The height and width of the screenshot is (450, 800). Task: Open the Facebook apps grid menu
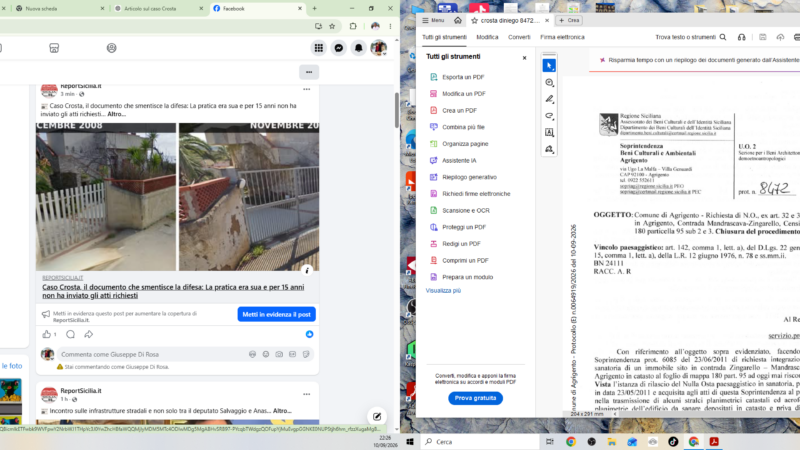point(319,48)
